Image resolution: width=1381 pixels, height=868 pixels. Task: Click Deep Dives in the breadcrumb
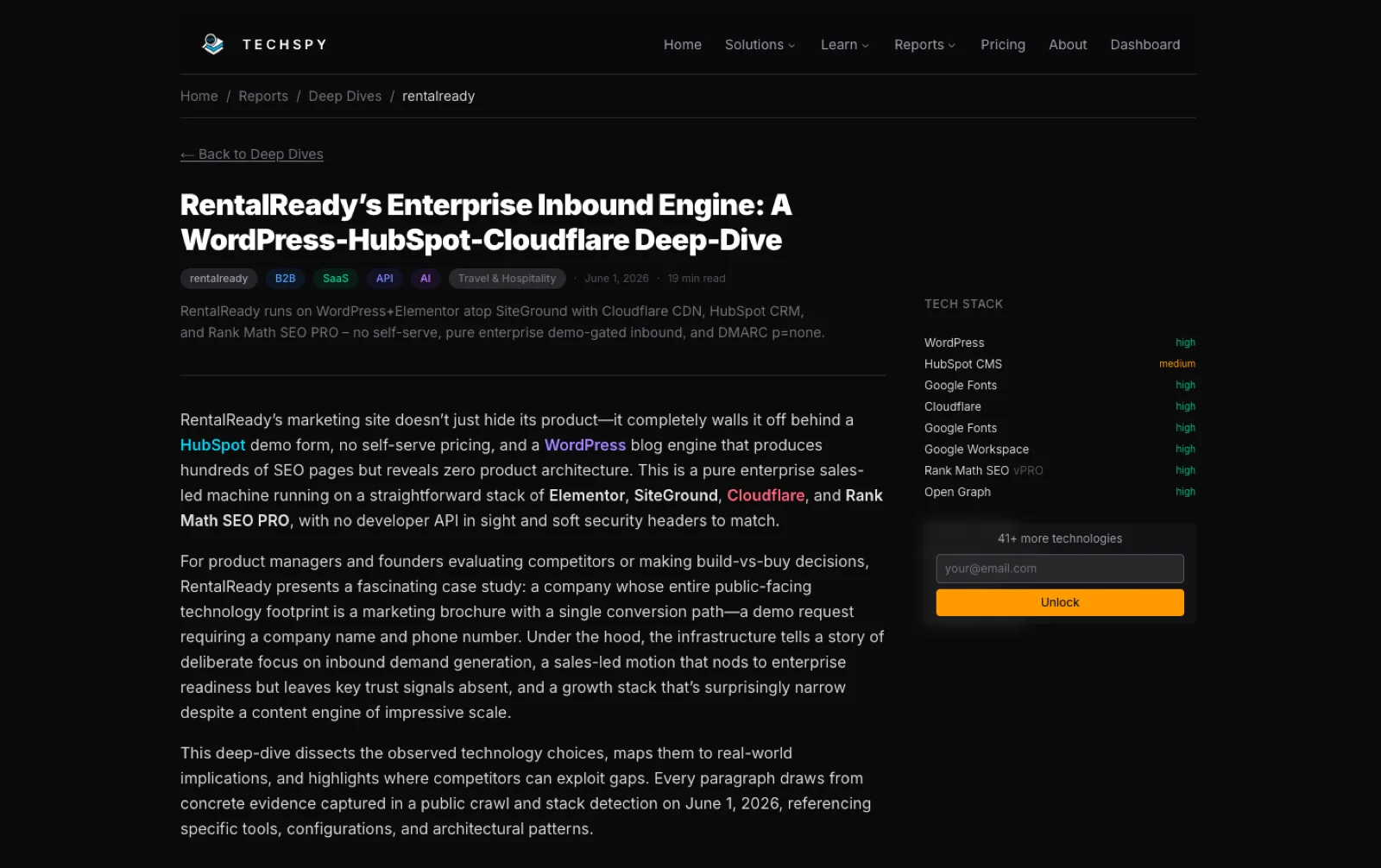pyautogui.click(x=345, y=96)
